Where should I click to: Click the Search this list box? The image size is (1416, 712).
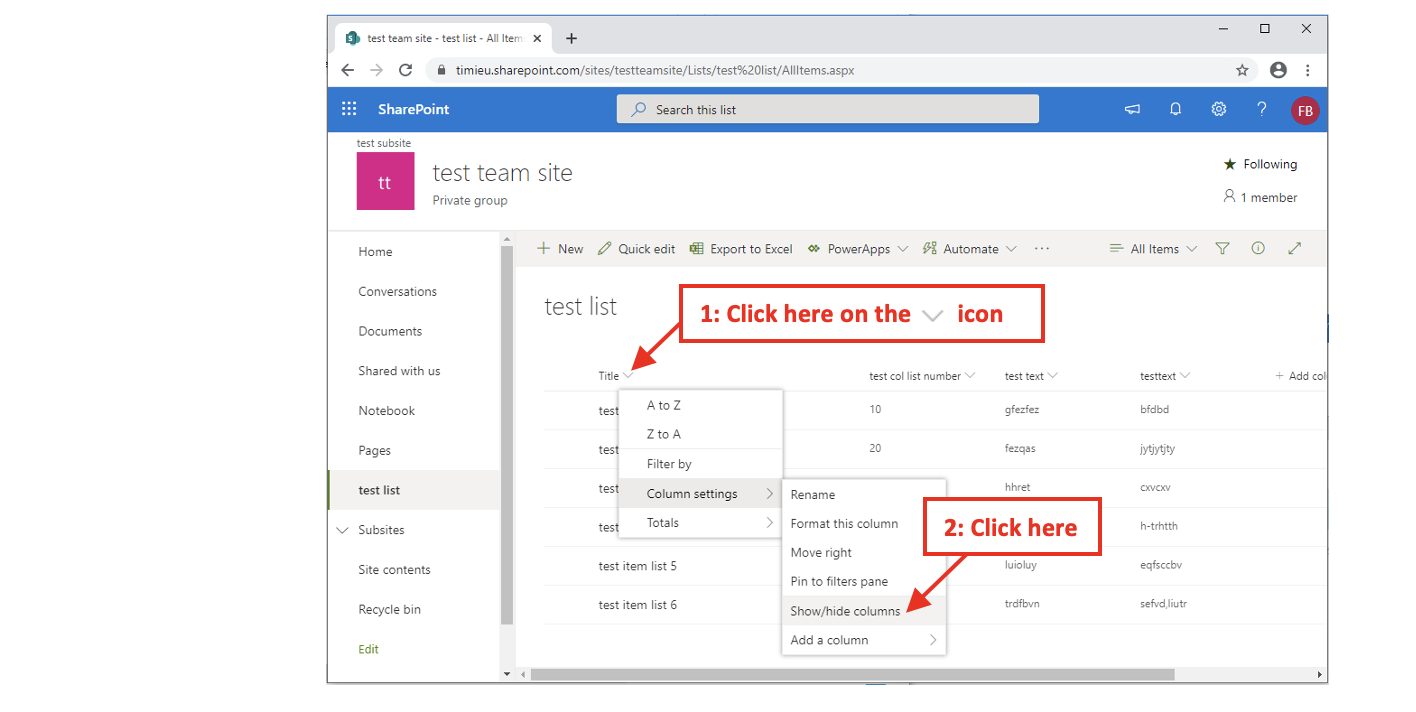point(827,109)
